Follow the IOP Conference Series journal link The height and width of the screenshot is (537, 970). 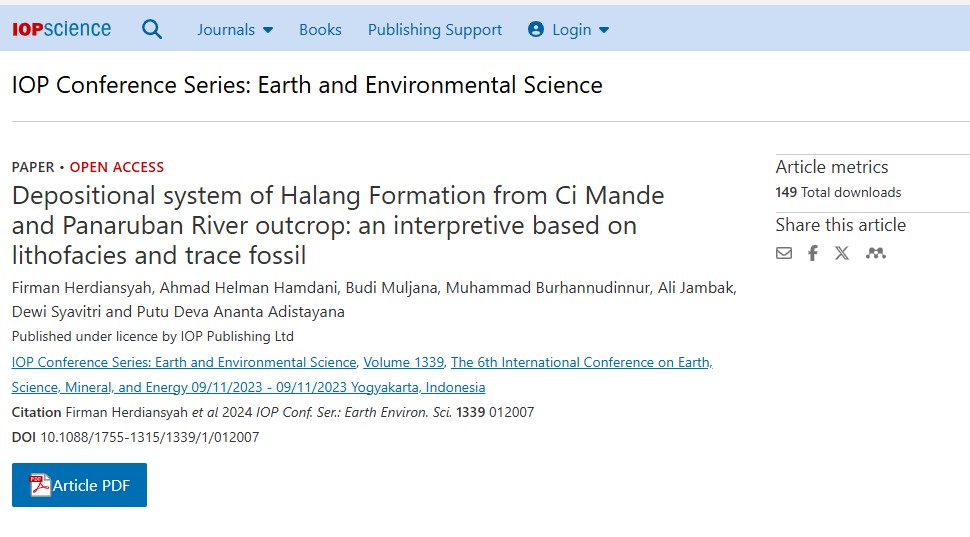tap(184, 362)
